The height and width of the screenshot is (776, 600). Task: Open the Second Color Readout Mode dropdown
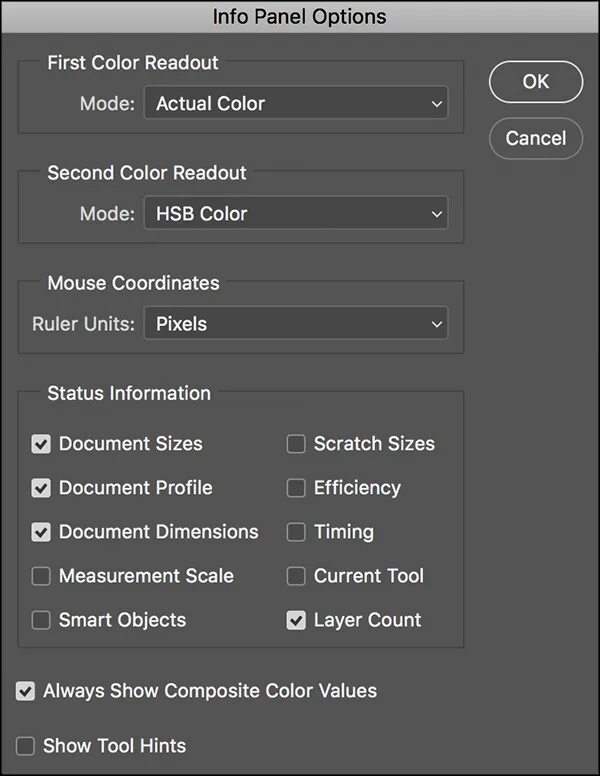[x=295, y=213]
